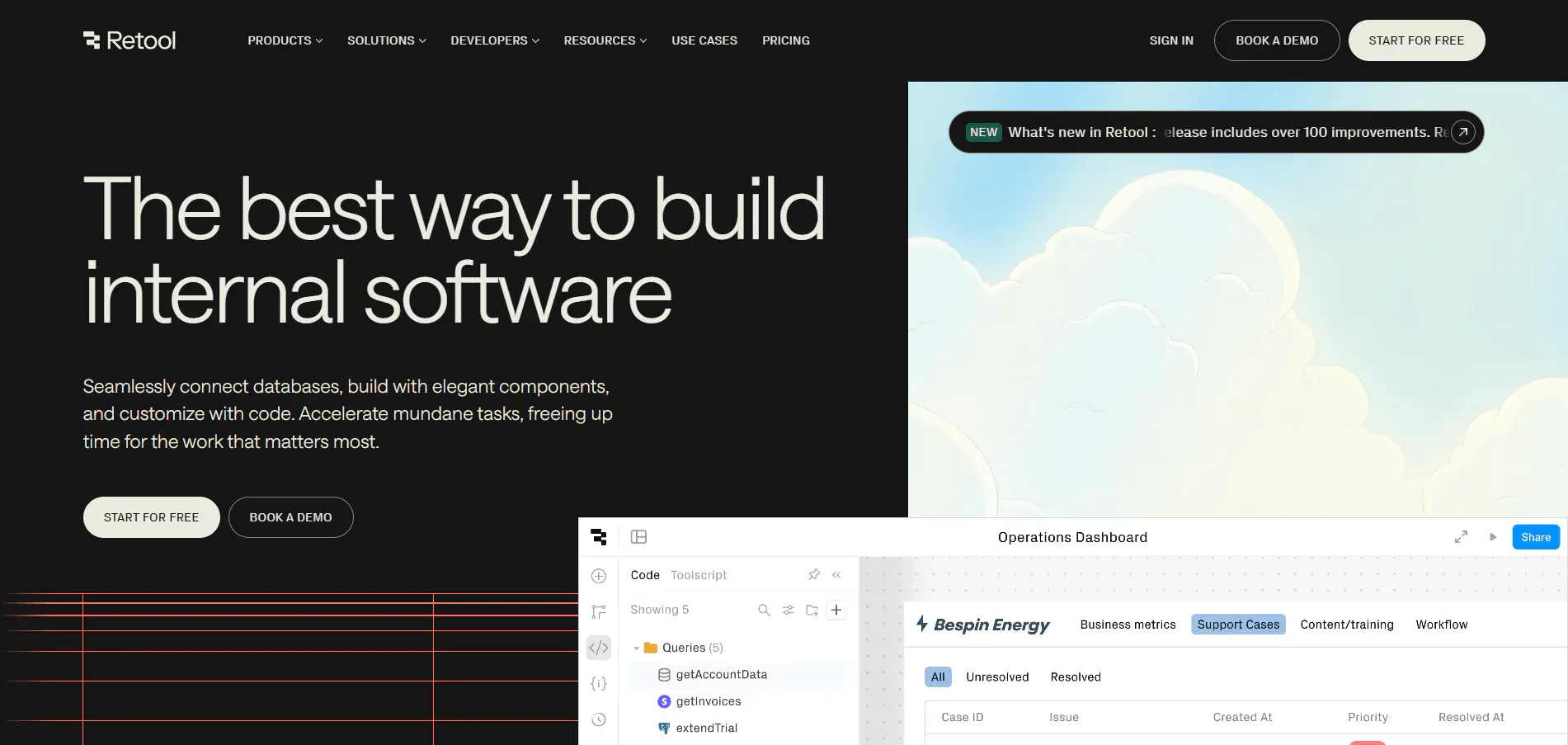Image resolution: width=1568 pixels, height=745 pixels.
Task: Open the Pricing page
Action: tap(786, 40)
